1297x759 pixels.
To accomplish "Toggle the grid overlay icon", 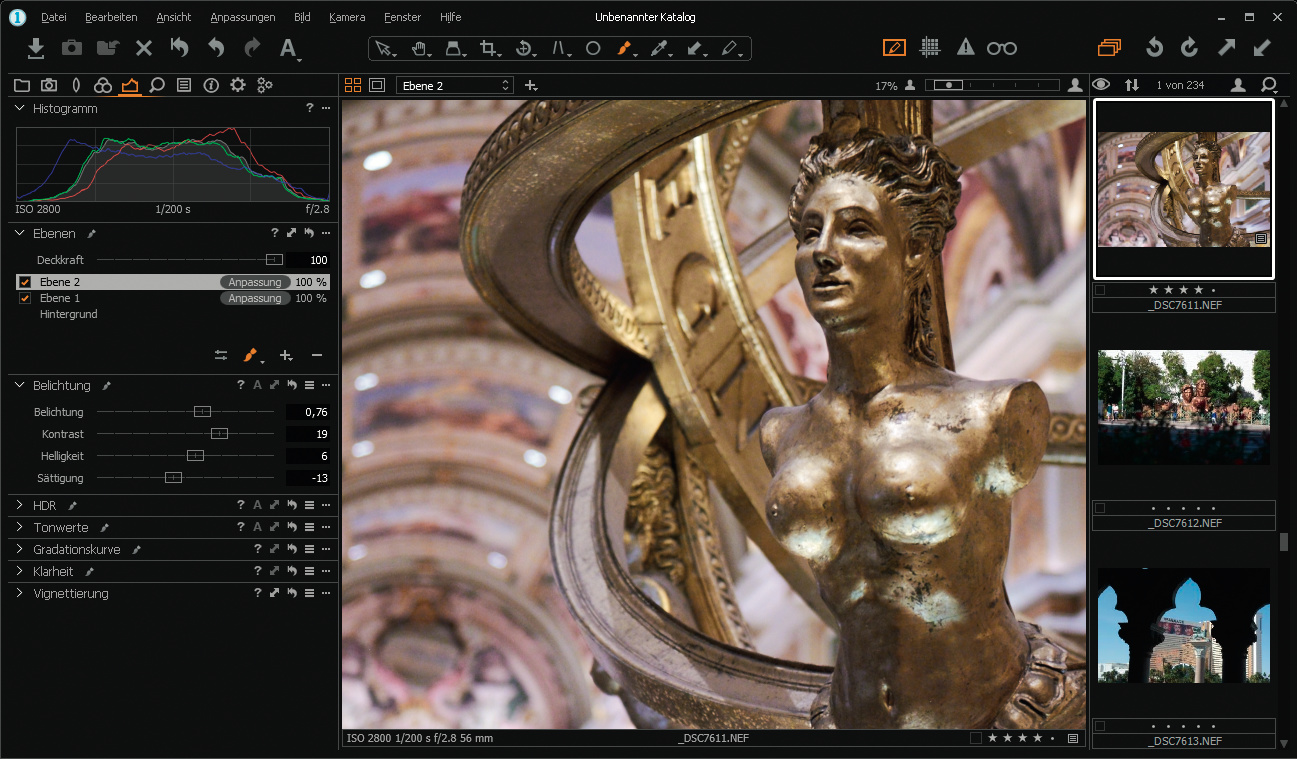I will (x=930, y=47).
